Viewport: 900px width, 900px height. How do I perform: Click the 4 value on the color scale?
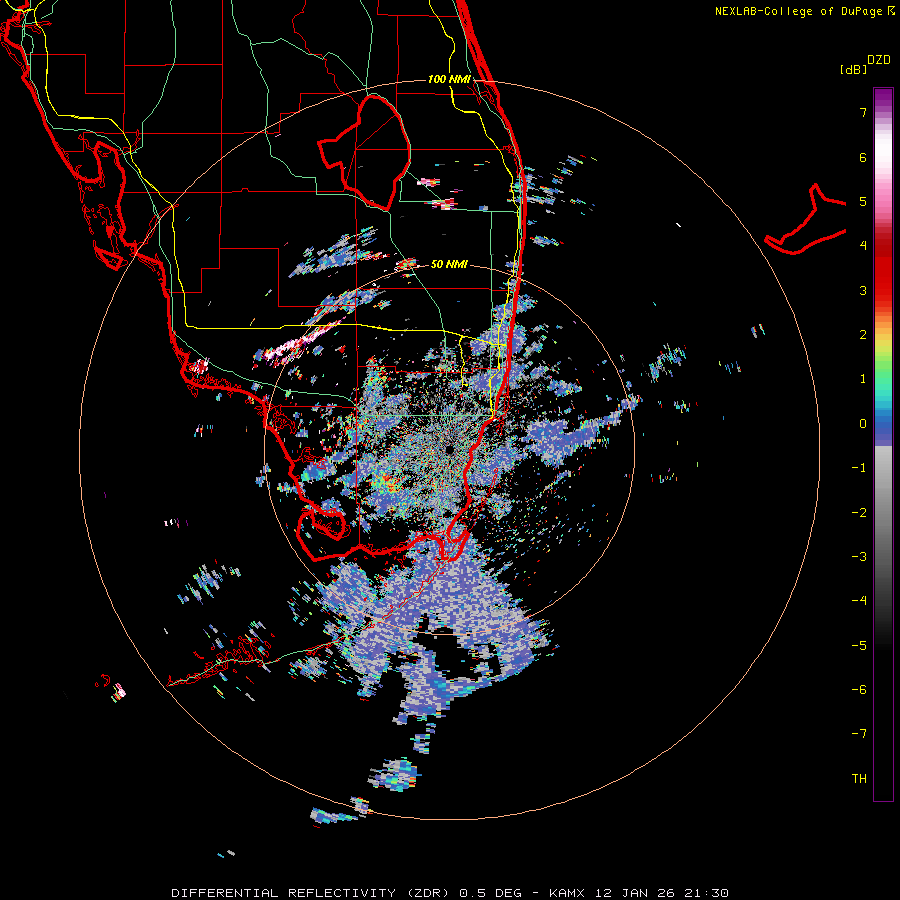(863, 246)
